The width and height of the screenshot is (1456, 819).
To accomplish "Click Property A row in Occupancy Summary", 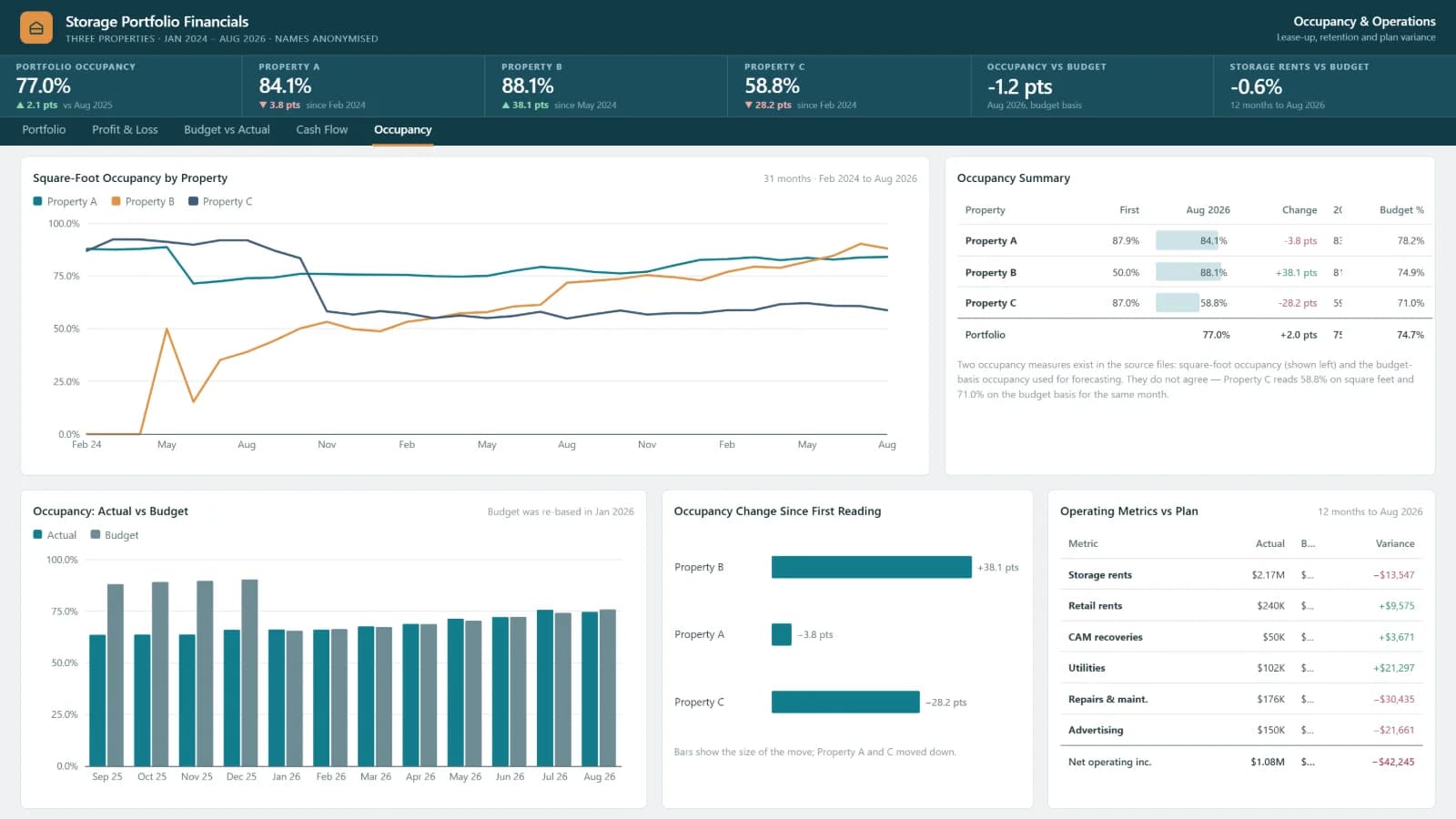I will (x=1195, y=241).
